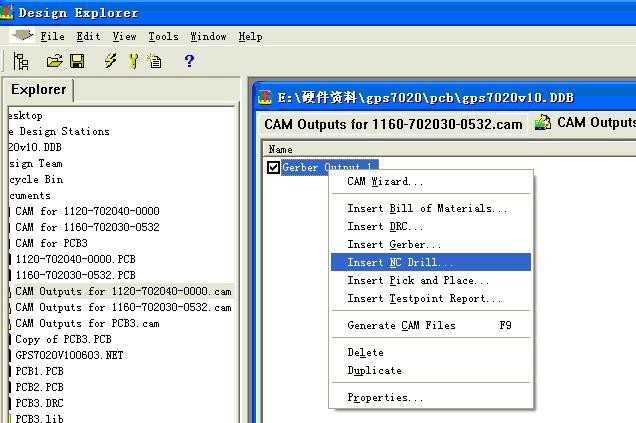
Task: Open CAM for 1160-702030-0532
Action: point(87,227)
